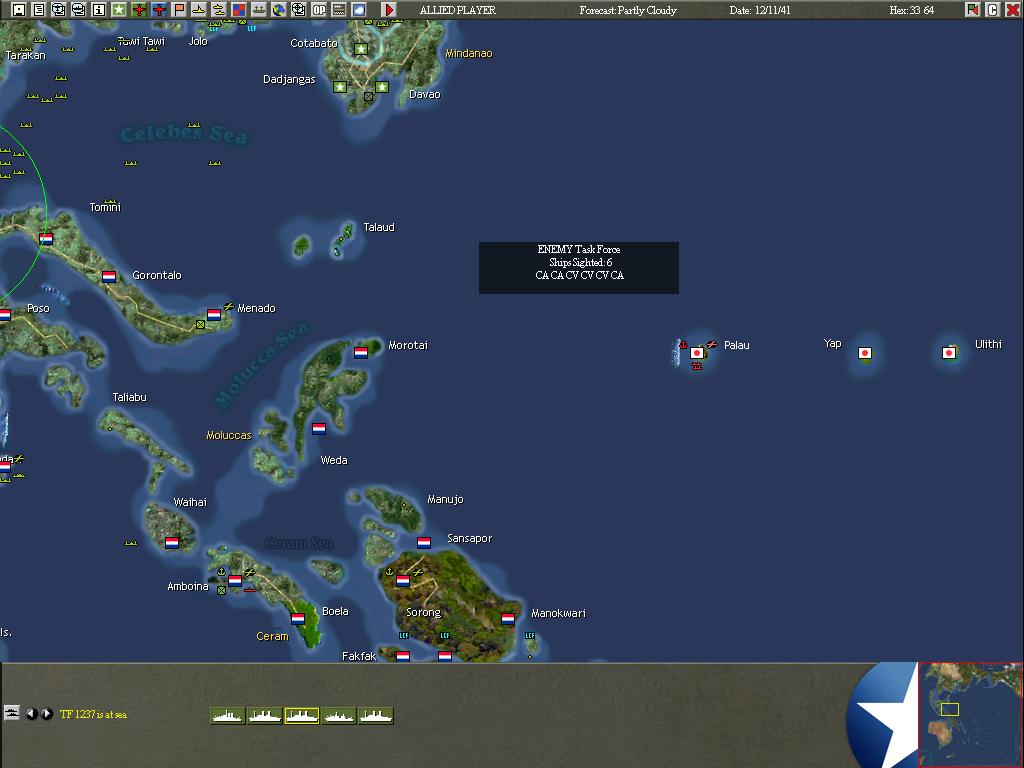Select the highlighted third ship silhouette
1024x768 pixels.
(302, 716)
